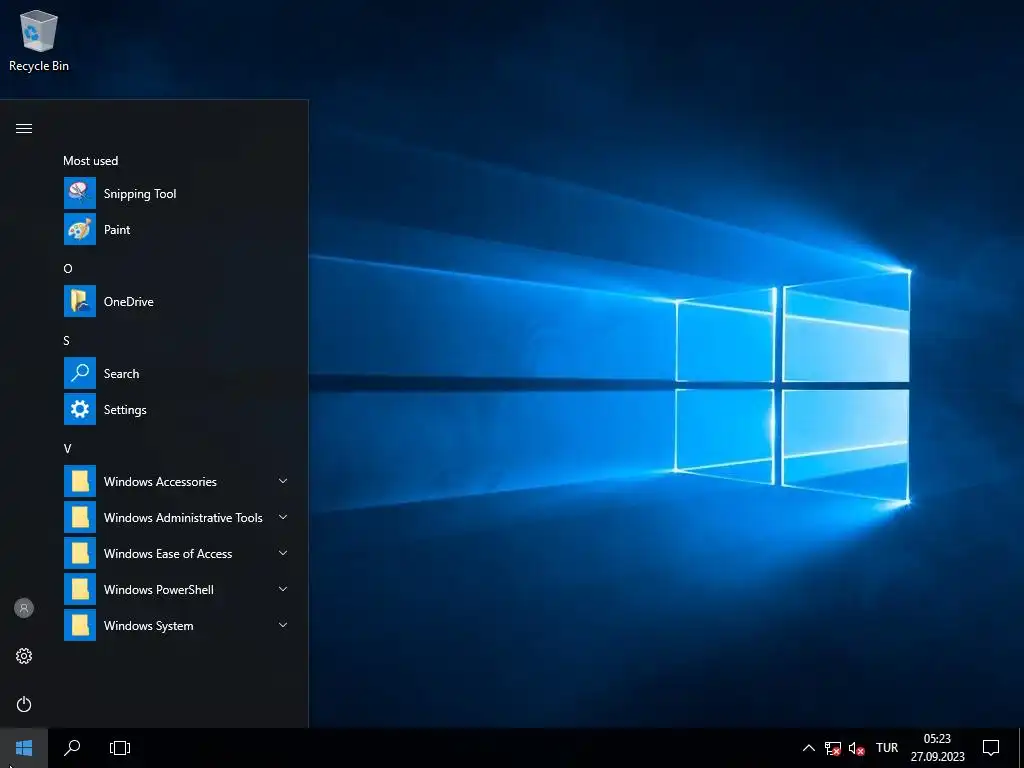
Task: Click the Windows Ease of Access folder icon
Action: 80,553
